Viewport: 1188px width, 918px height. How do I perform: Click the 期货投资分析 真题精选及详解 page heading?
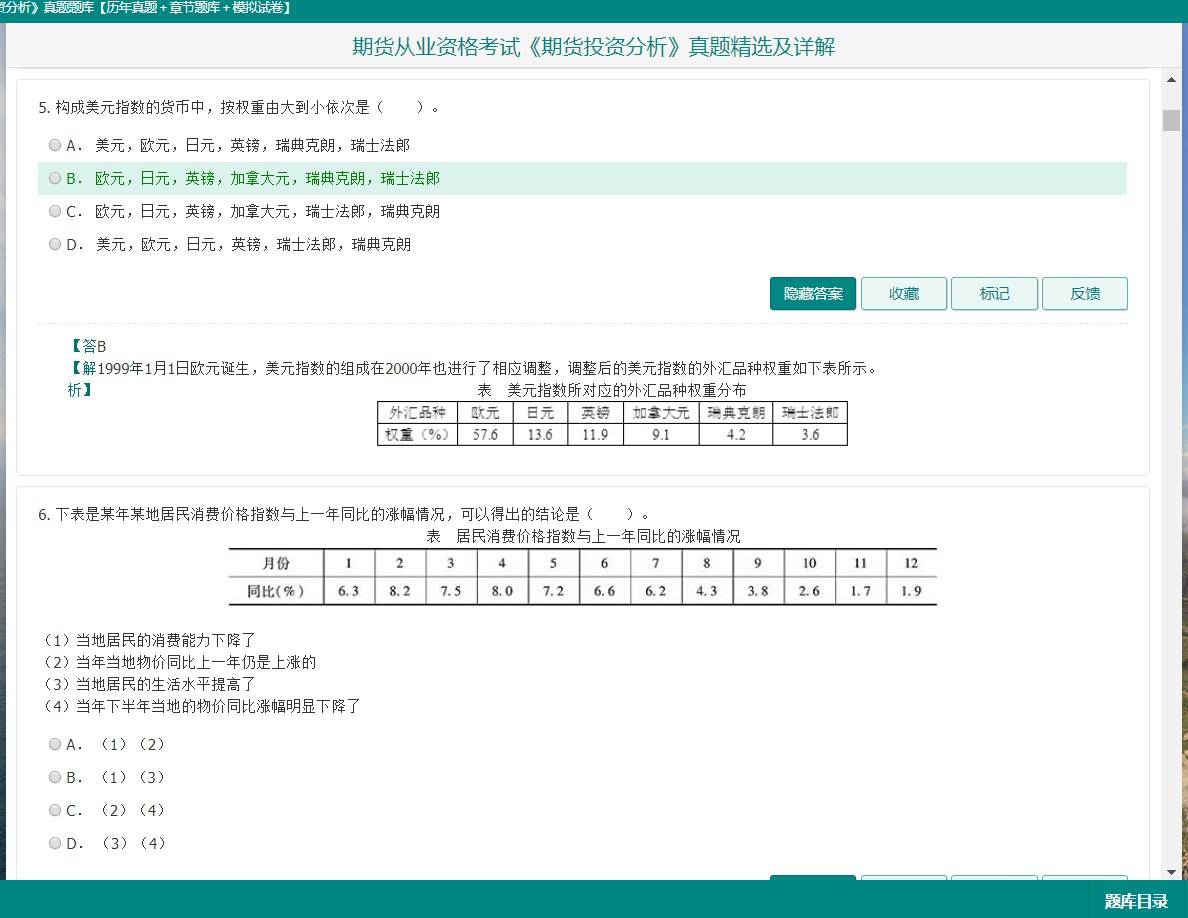(593, 47)
